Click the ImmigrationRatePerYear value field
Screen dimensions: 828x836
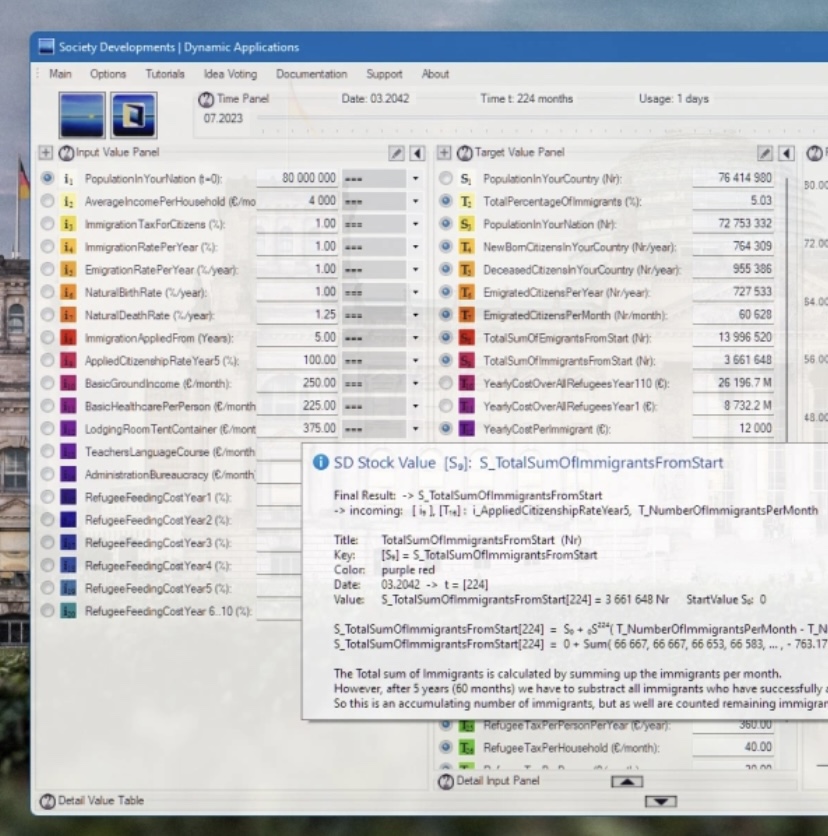(297, 247)
